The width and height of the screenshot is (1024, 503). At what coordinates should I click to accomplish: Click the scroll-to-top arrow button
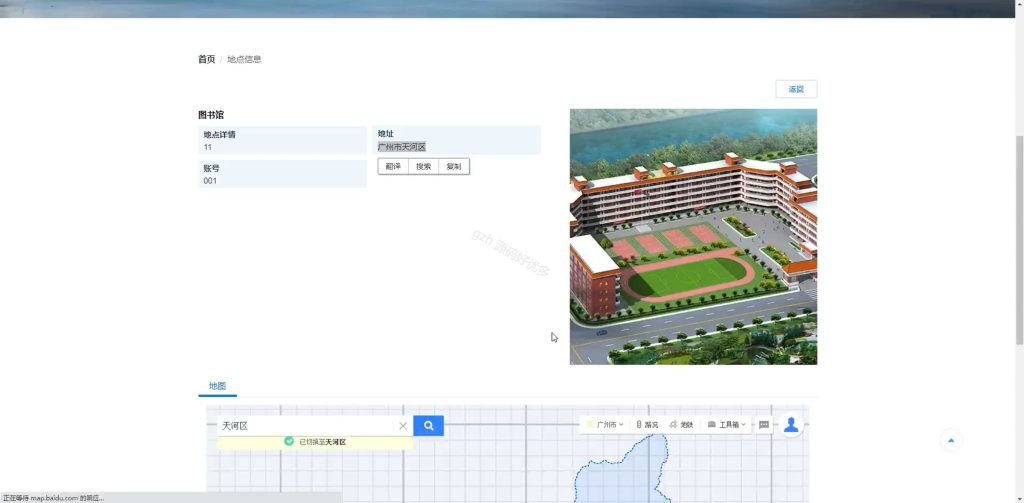(x=951, y=440)
